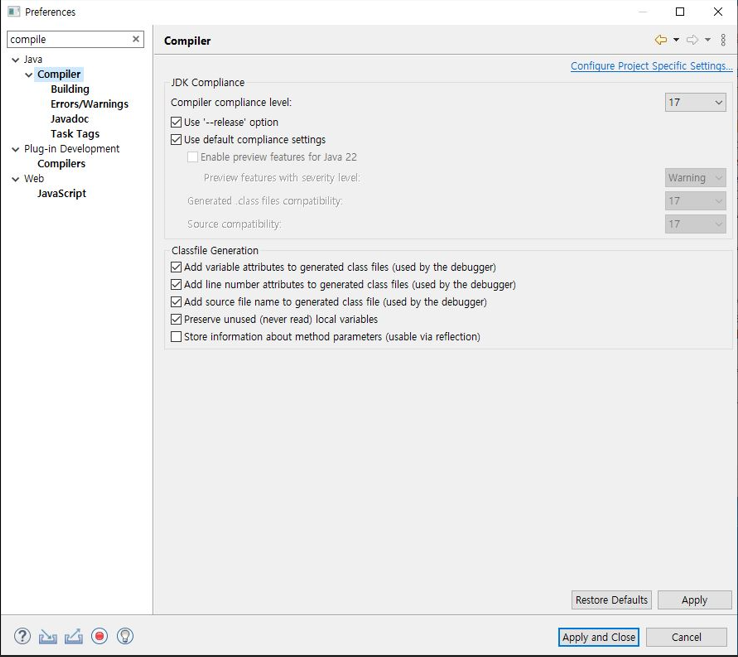This screenshot has width=738, height=657.
Task: Click the red record (Oomph) icon
Action: click(x=99, y=636)
